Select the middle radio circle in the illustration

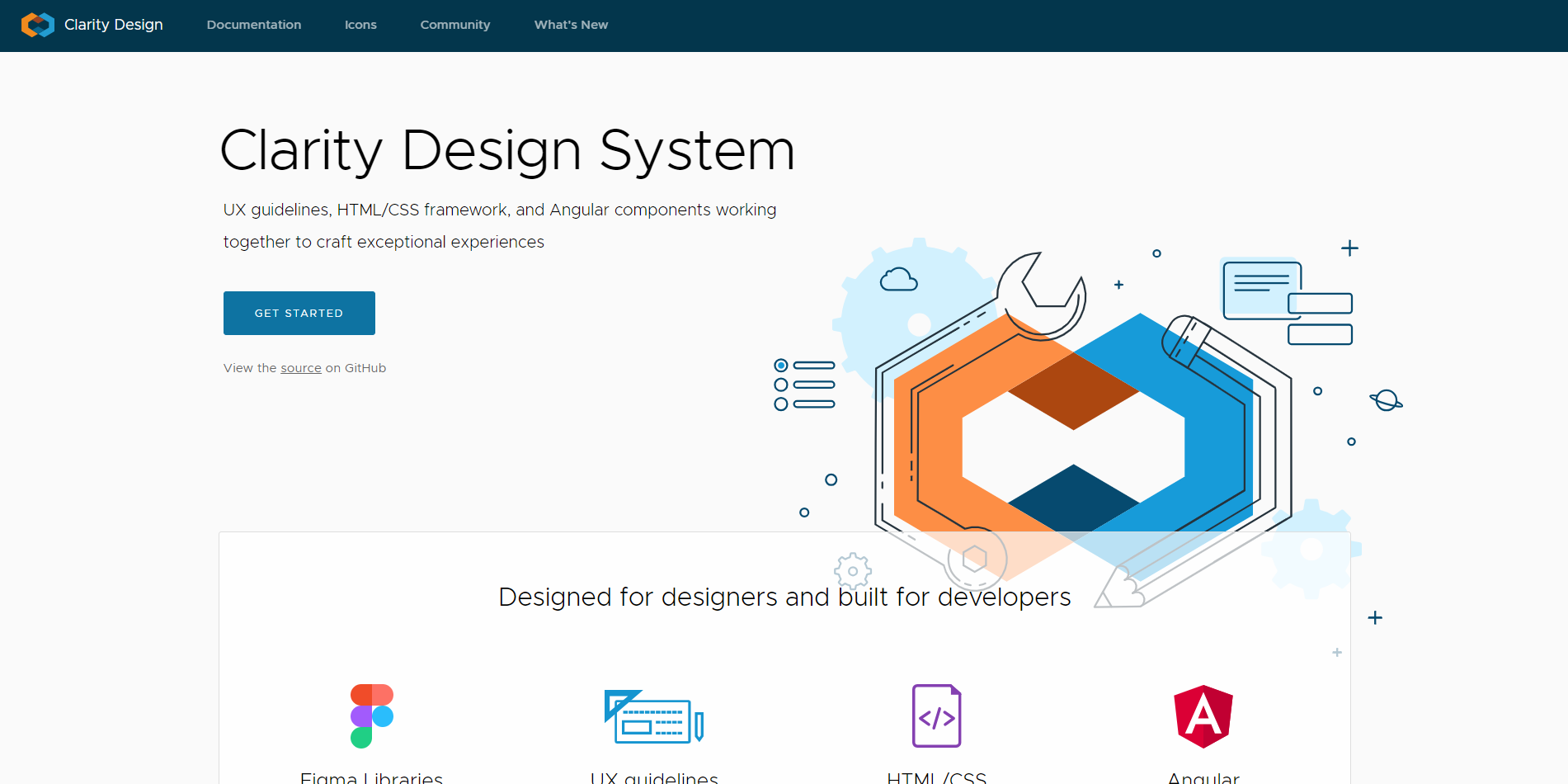pos(781,385)
